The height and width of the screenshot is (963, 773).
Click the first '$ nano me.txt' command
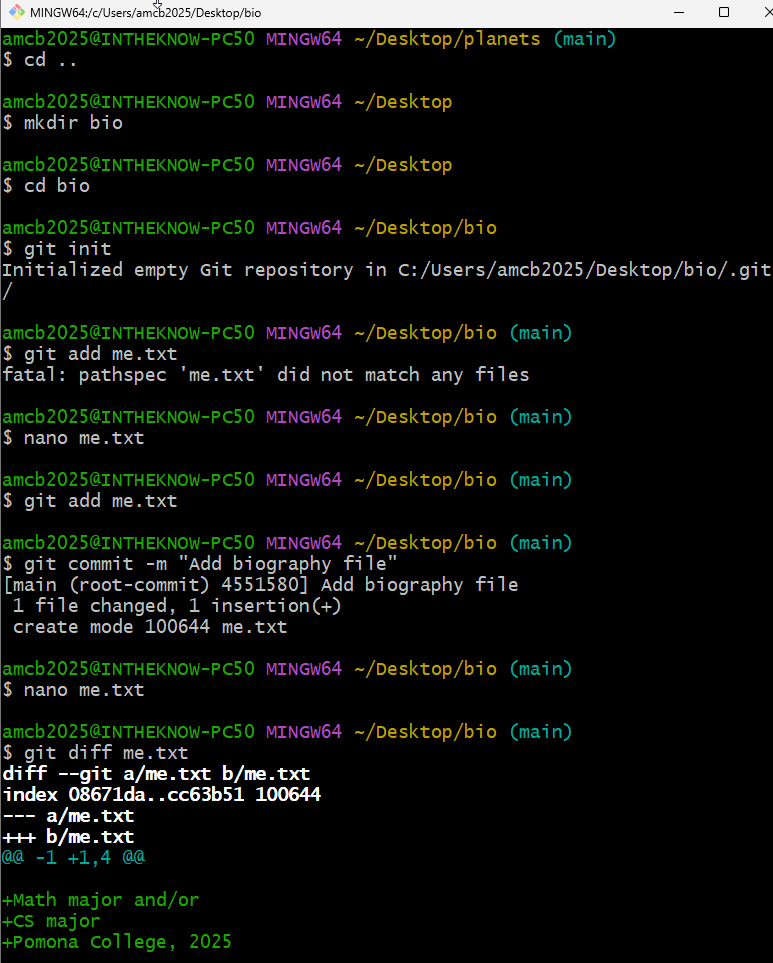tap(74, 438)
